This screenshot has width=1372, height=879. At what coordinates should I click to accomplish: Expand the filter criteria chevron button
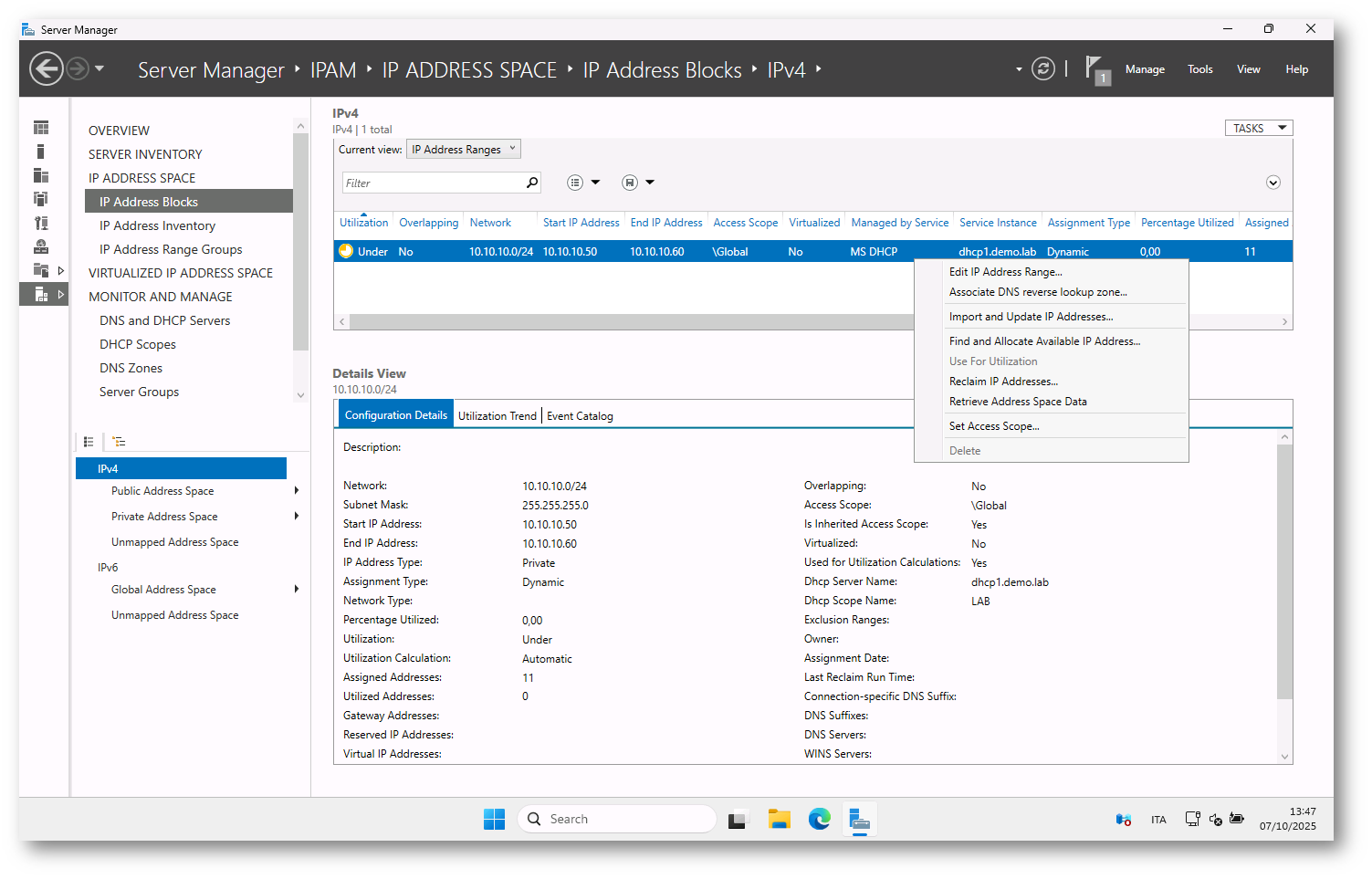[1273, 183]
